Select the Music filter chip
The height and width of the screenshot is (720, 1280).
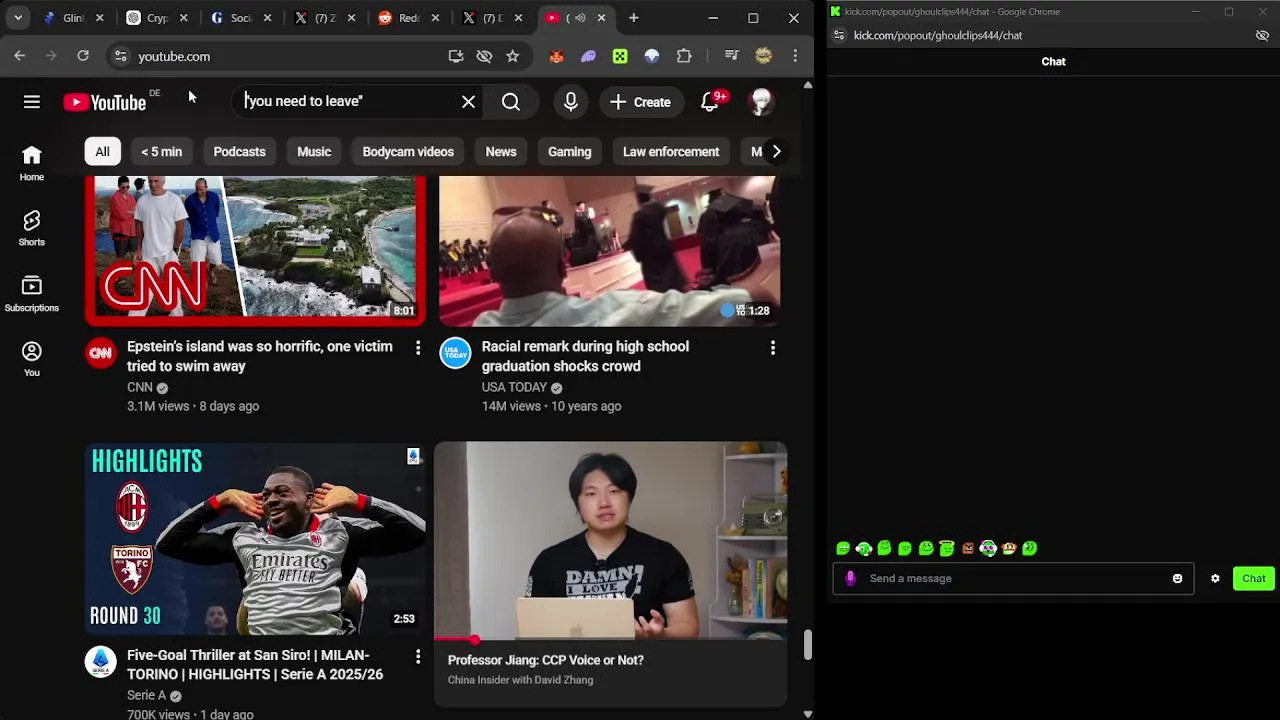[x=314, y=152]
